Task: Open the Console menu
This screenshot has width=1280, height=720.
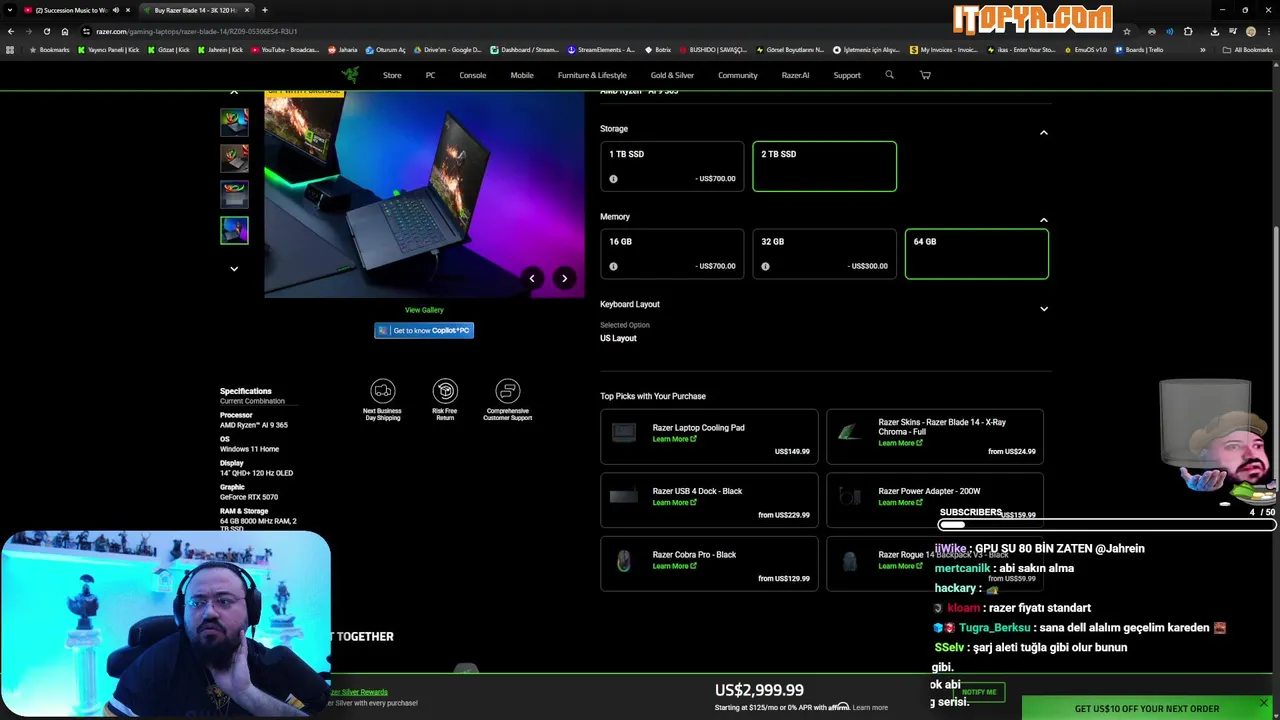Action: (x=473, y=75)
